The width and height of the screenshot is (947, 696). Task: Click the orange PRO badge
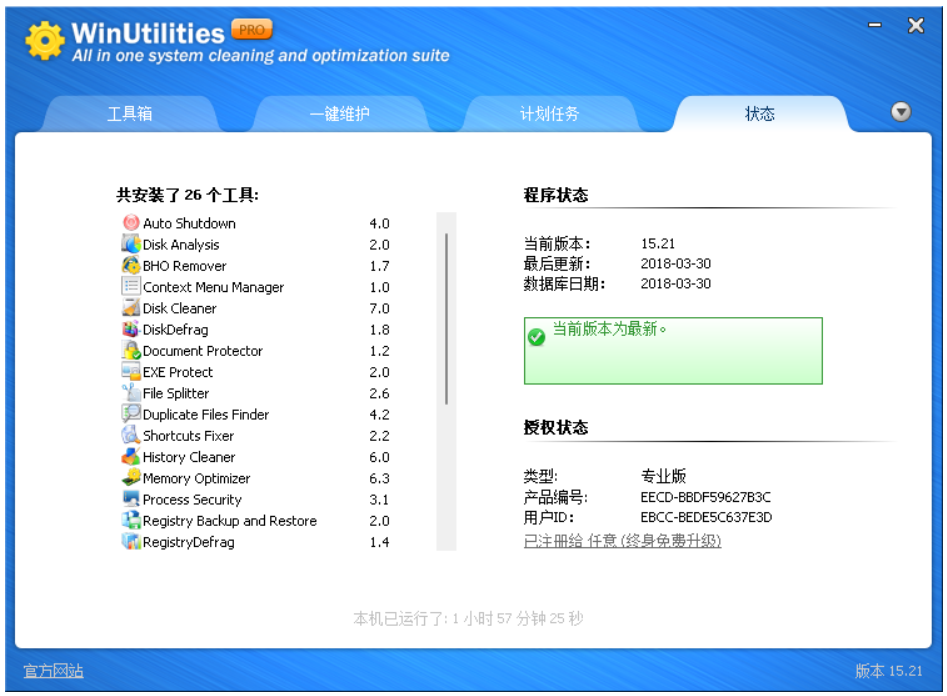click(x=252, y=30)
